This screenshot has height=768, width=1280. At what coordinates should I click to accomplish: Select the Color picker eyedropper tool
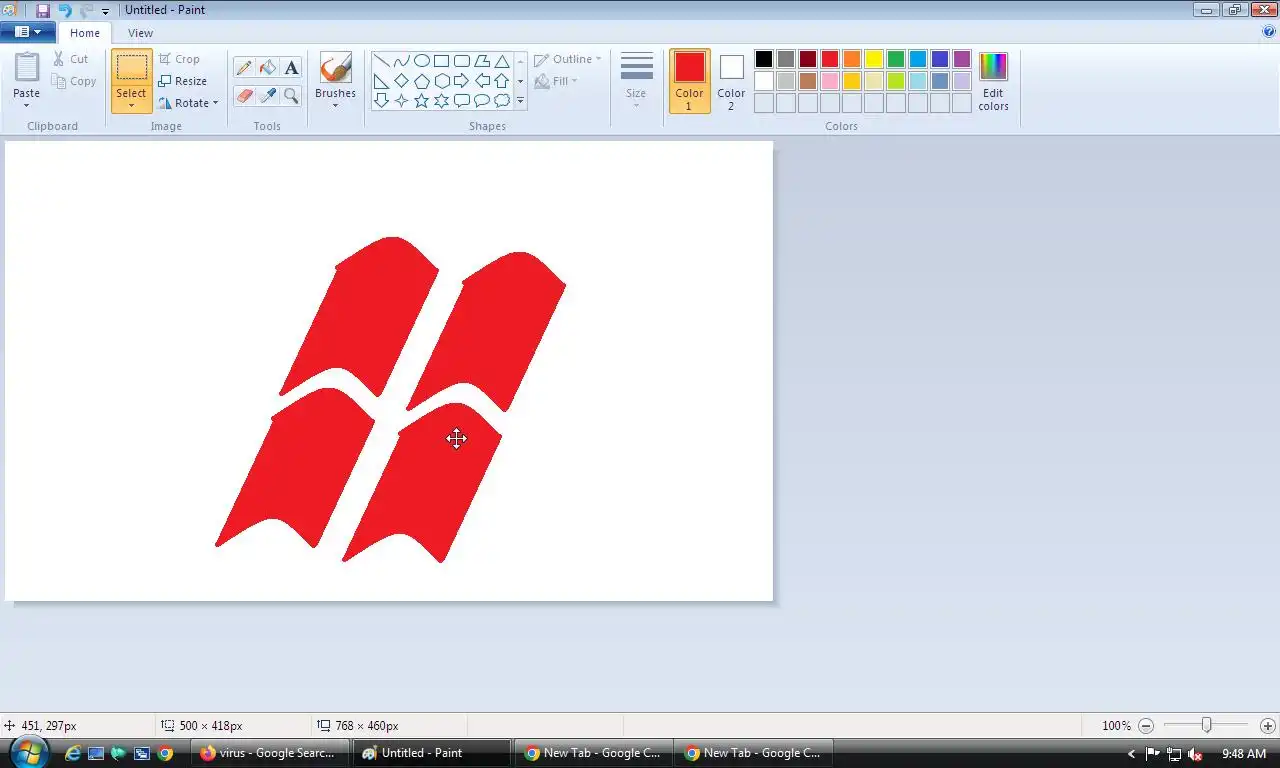point(267,96)
